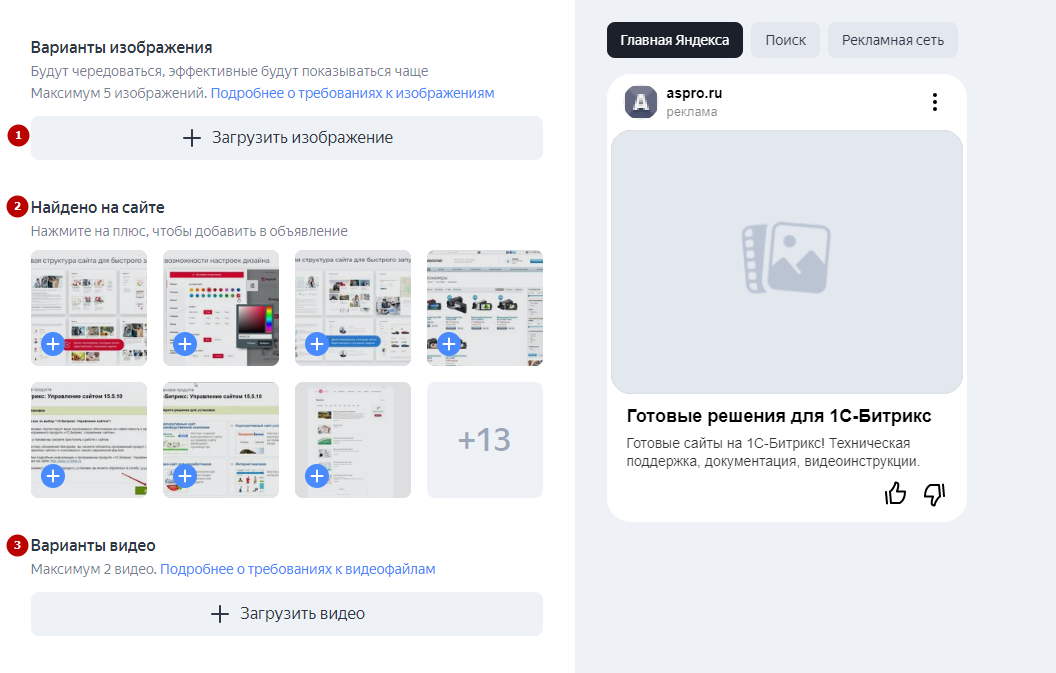Open Подробнее о требованиях к изображениям link
Image resolution: width=1056 pixels, height=673 pixels.
pyautogui.click(x=352, y=93)
